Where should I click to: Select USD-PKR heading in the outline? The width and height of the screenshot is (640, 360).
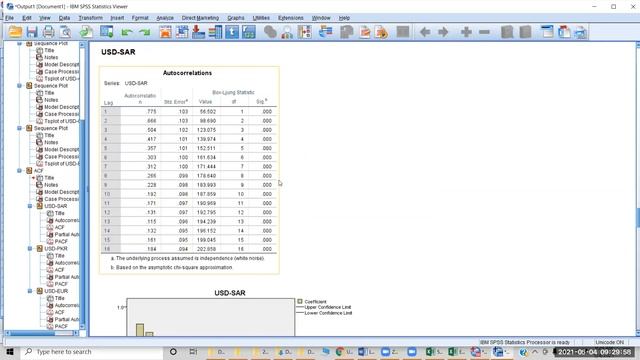pos(56,249)
